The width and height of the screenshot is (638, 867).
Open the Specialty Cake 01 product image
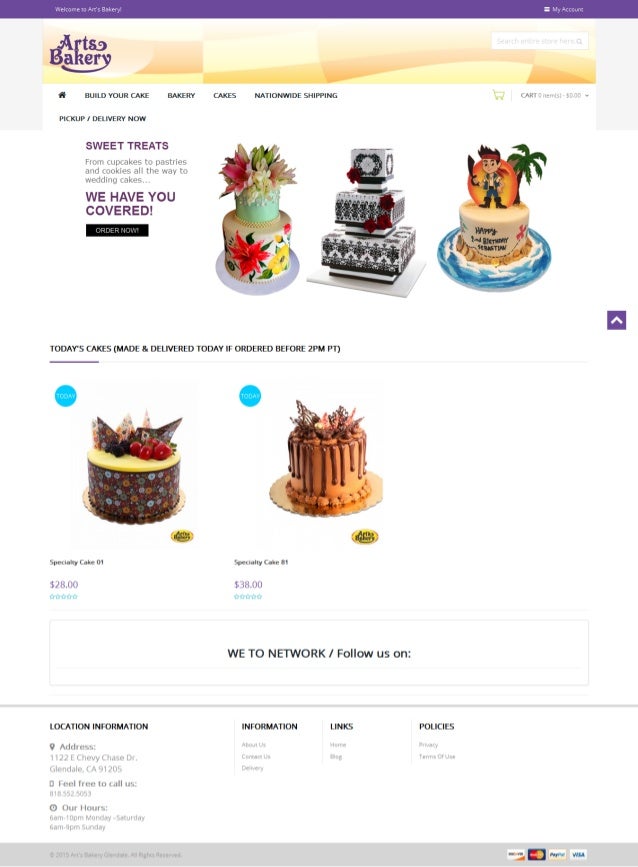[134, 464]
